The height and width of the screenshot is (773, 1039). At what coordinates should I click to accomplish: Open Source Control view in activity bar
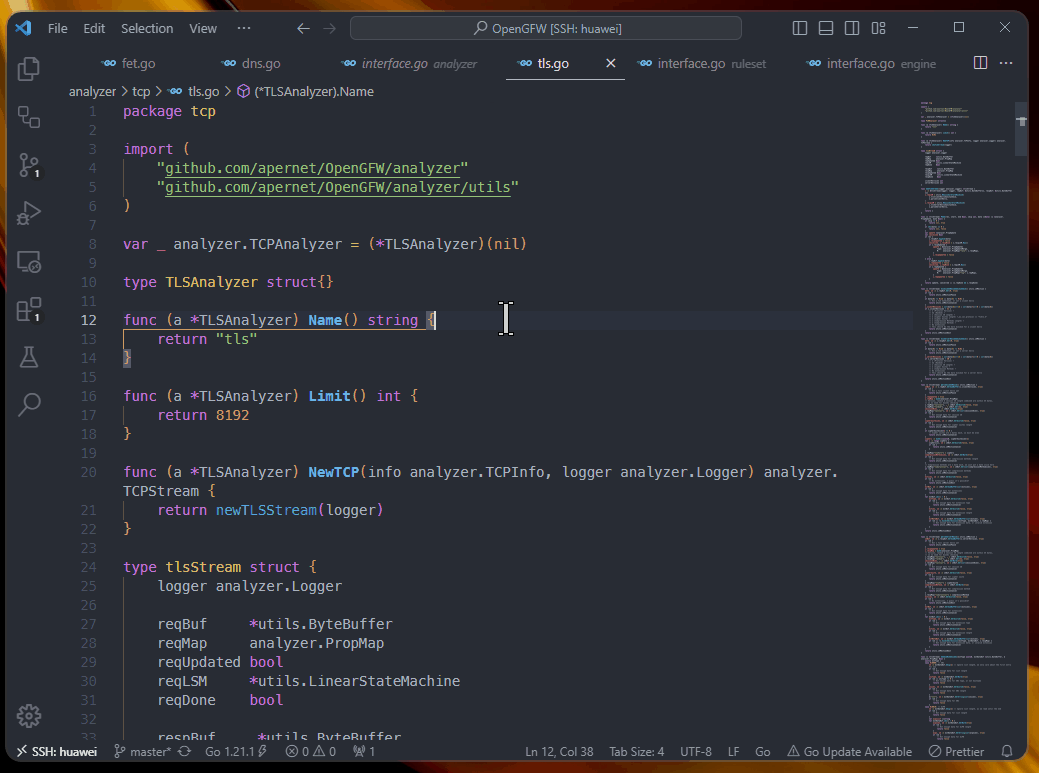click(29, 165)
